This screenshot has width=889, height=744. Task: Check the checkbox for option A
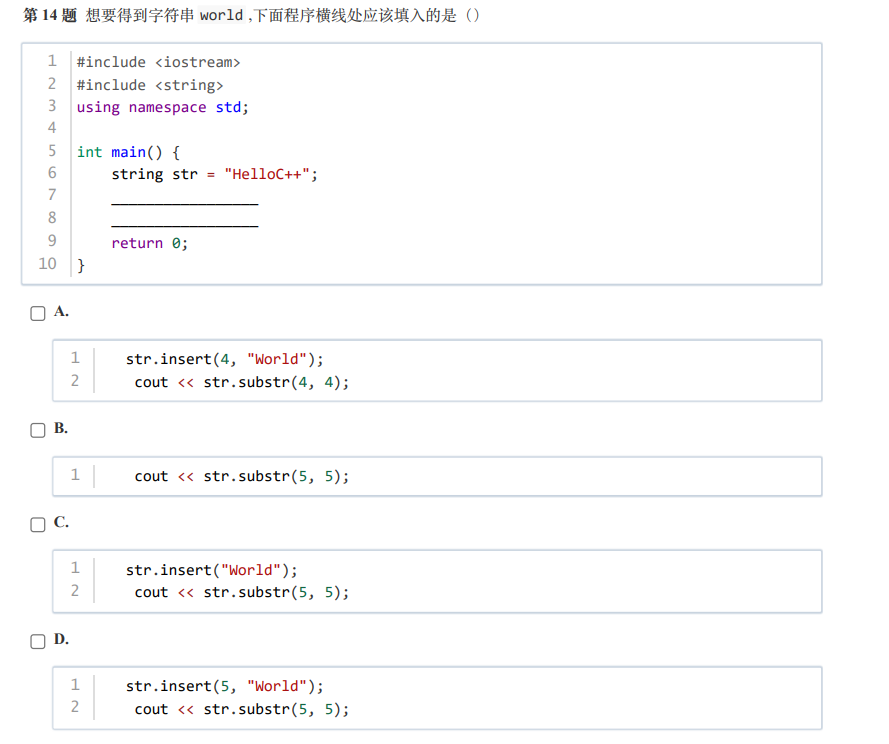(37, 312)
